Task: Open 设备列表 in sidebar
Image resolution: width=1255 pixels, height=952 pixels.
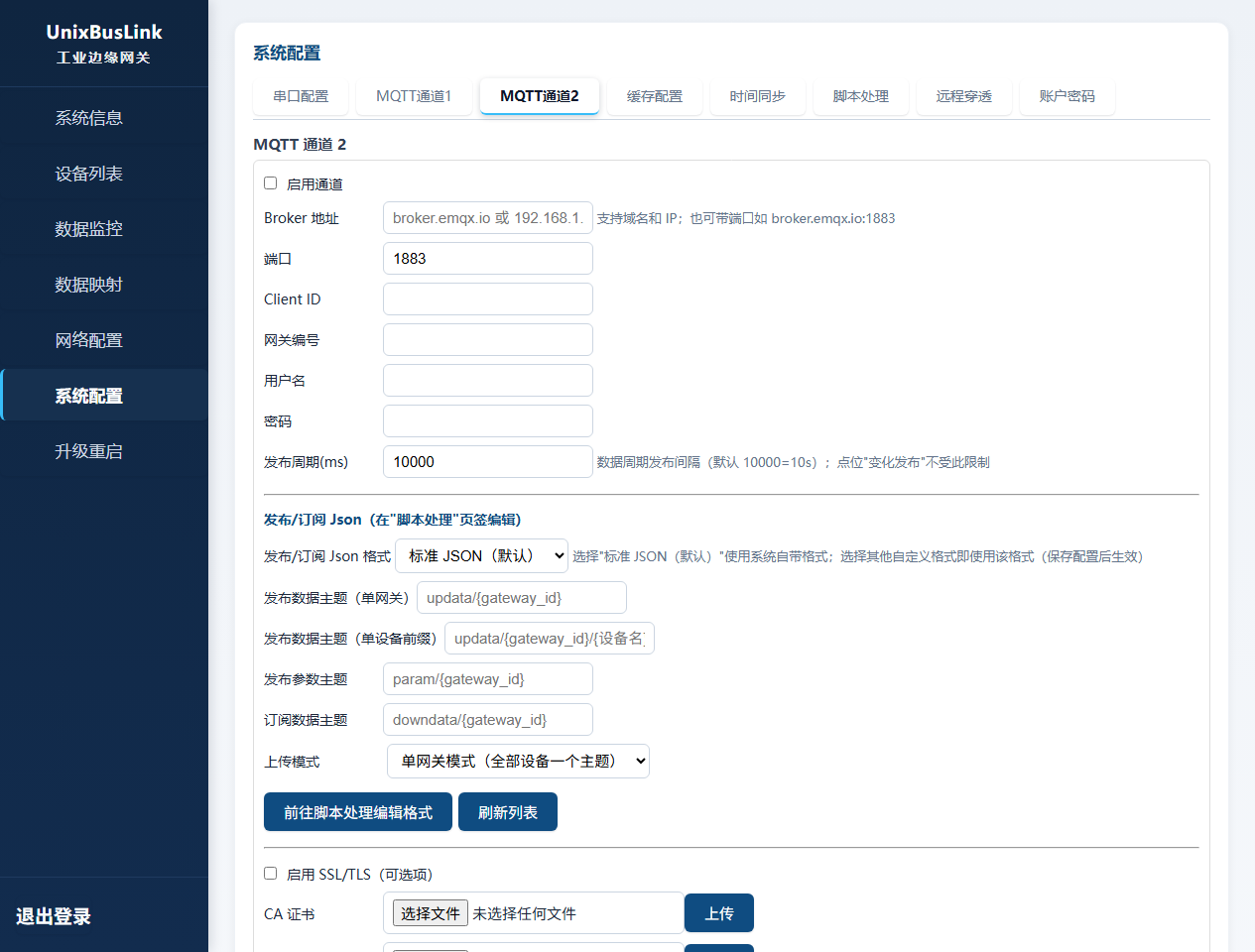Action: point(104,174)
